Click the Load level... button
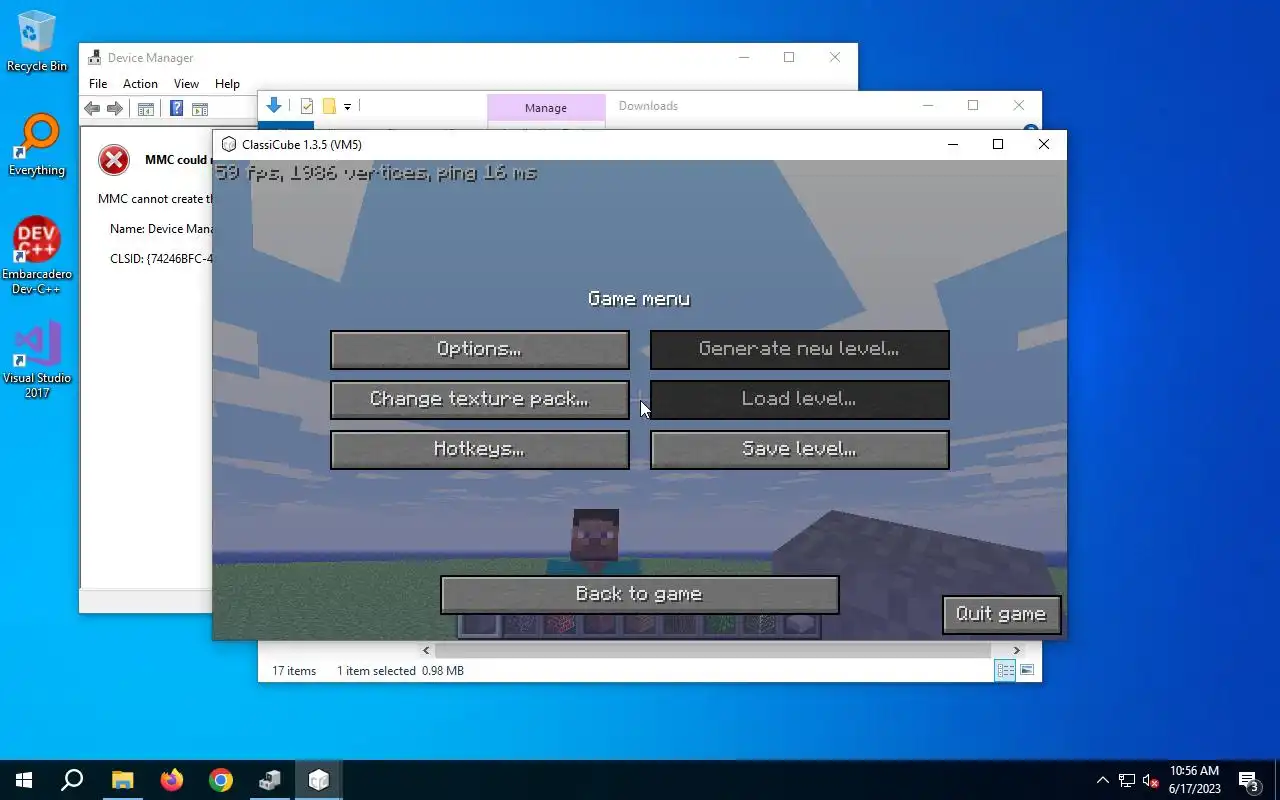1280x800 pixels. coord(800,399)
